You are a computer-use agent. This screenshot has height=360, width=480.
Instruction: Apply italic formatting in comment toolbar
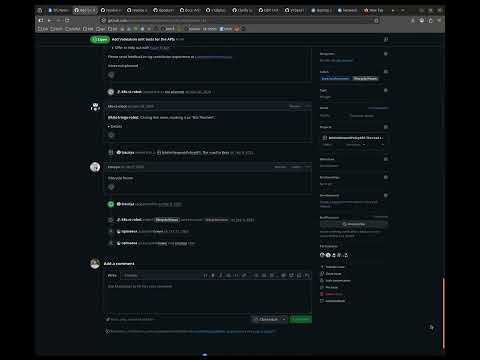coord(221,275)
